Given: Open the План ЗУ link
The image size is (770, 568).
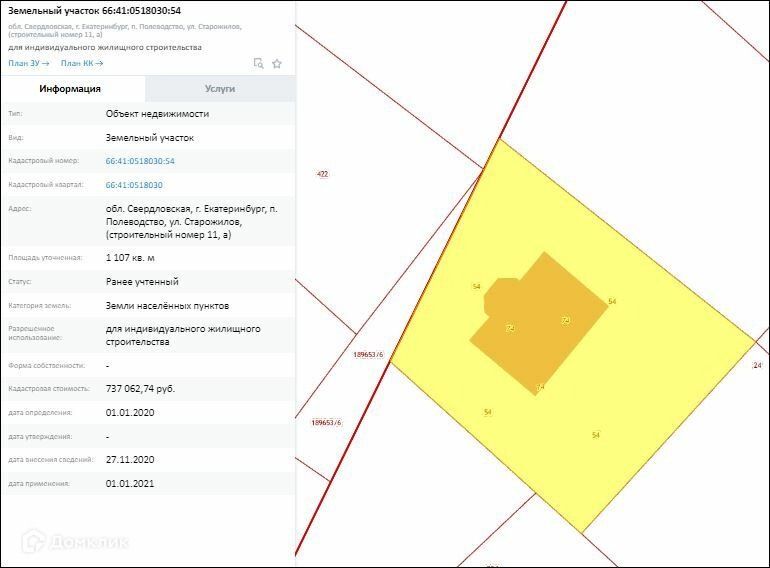Looking at the screenshot, I should (x=29, y=63).
